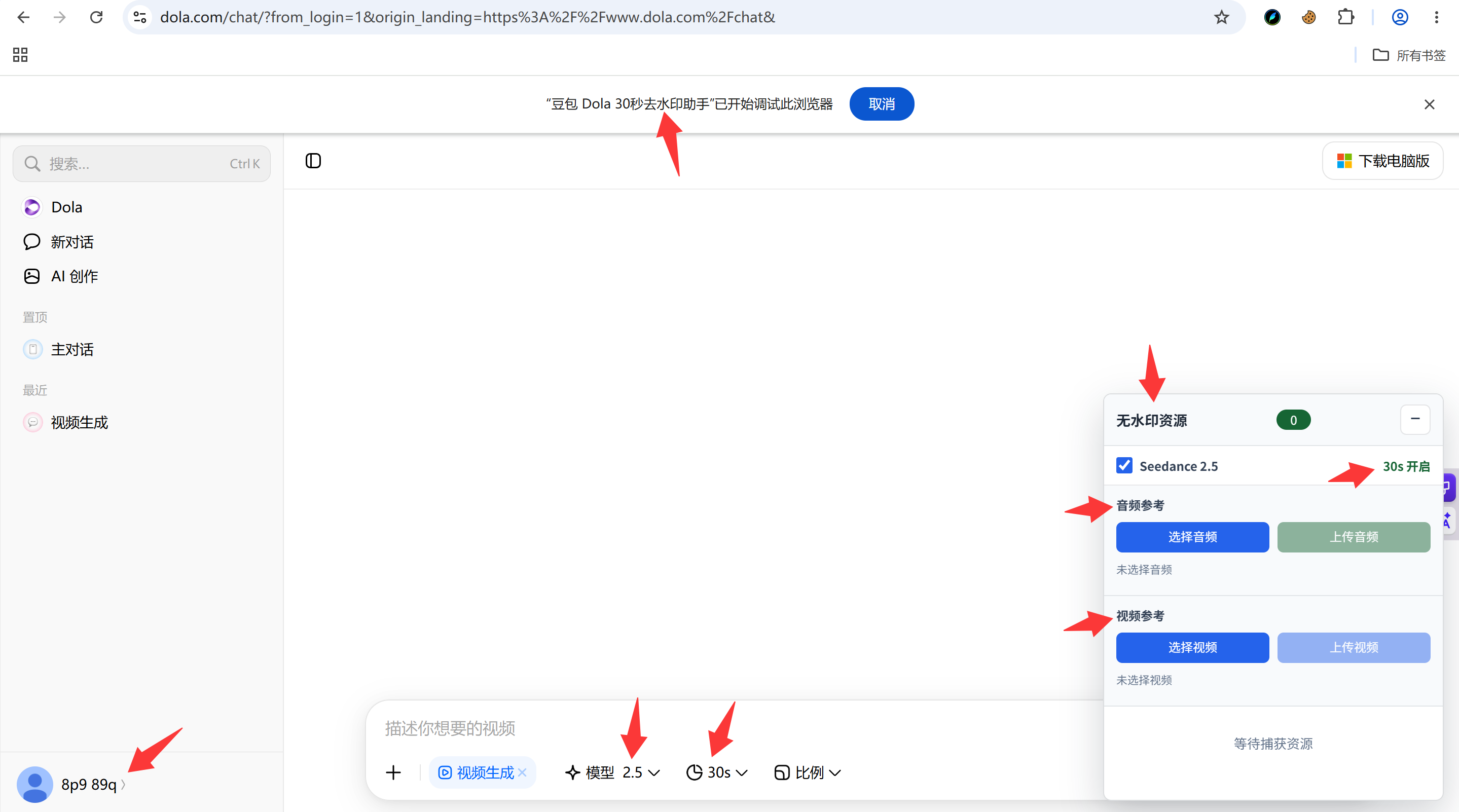1459x812 pixels.
Task: Open the 模型 2.5 model dropdown
Action: point(612,772)
